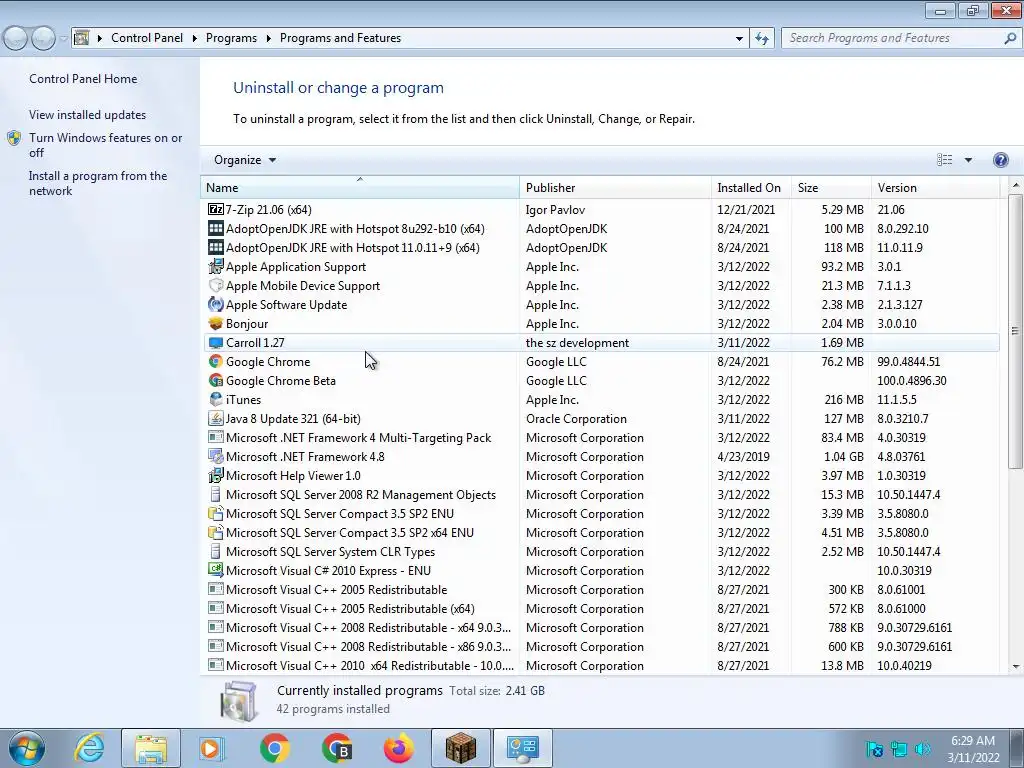Image resolution: width=1024 pixels, height=768 pixels.
Task: Click the search magnifier icon
Action: pyautogui.click(x=1010, y=39)
